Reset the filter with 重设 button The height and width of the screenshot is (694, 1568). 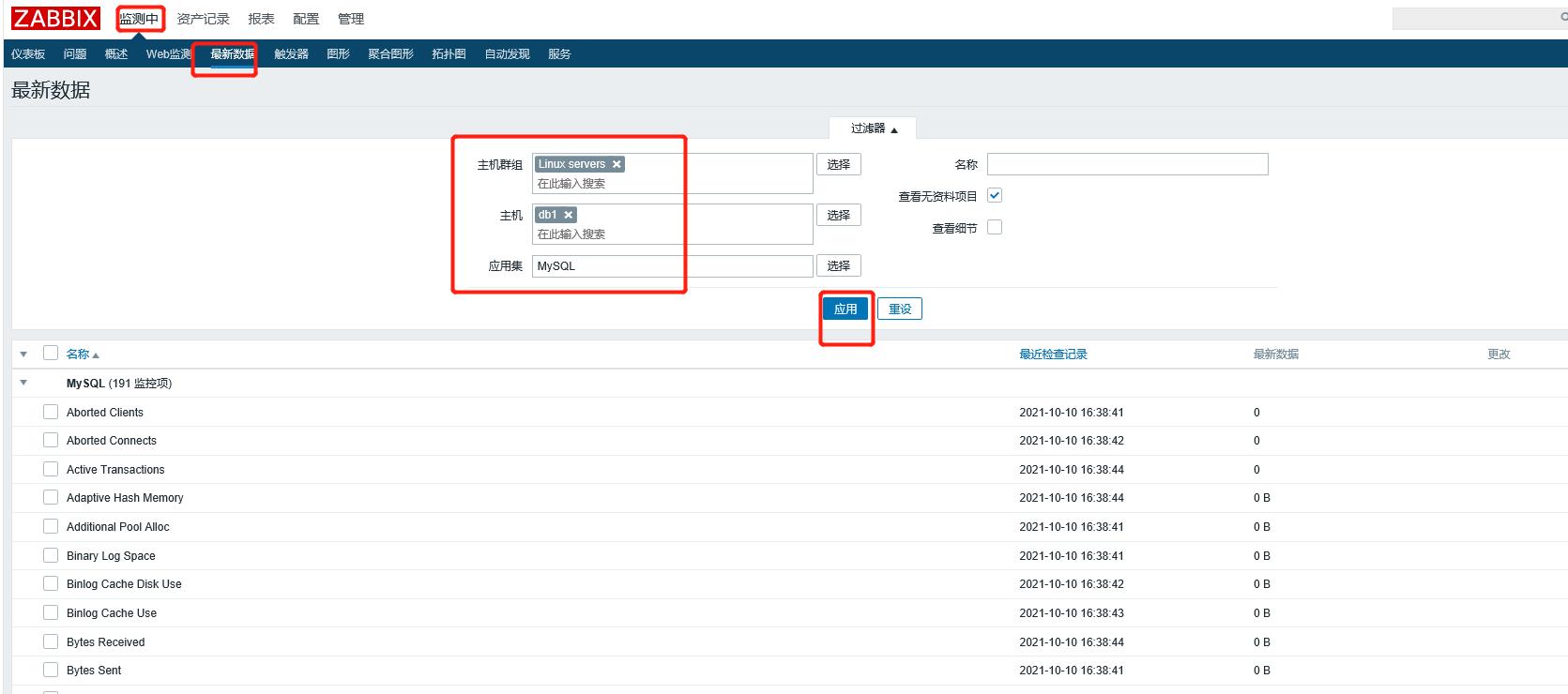coord(900,309)
